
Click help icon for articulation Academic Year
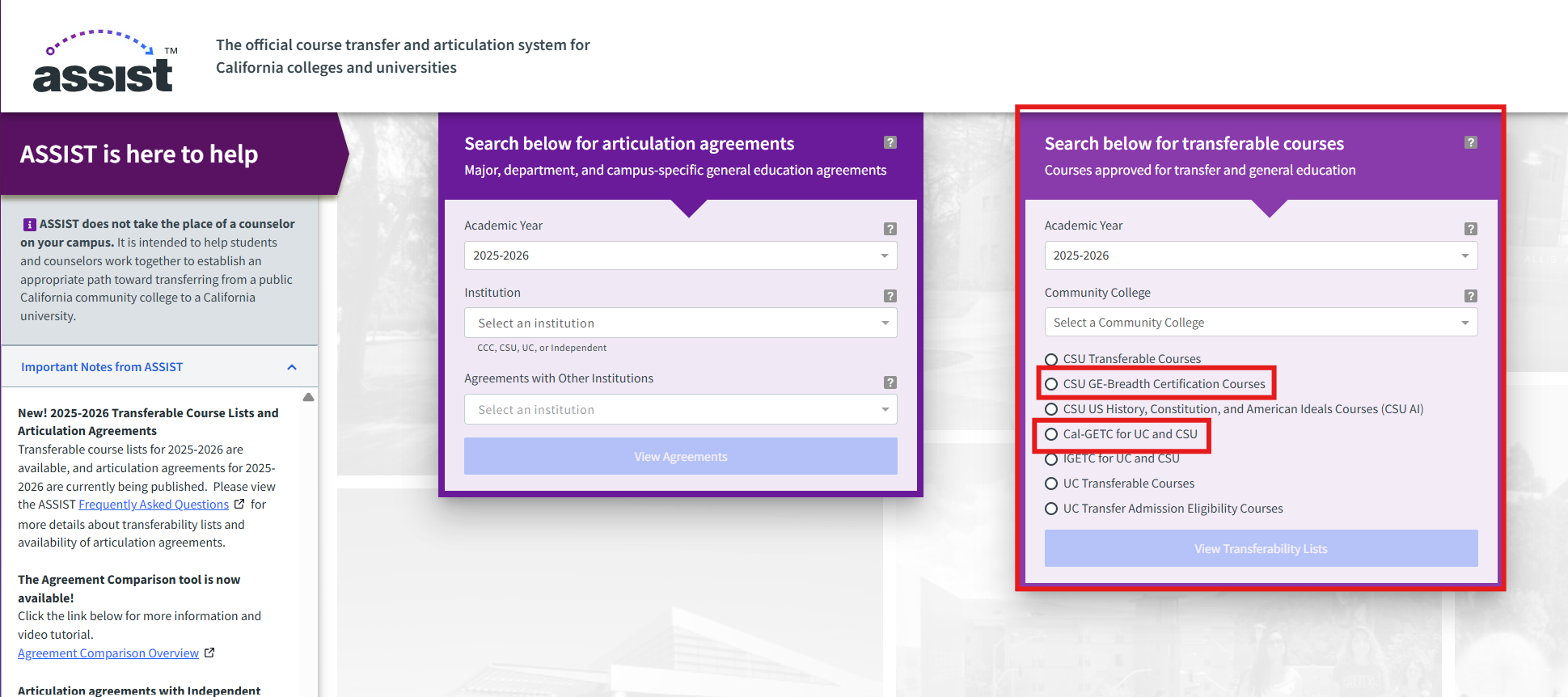[x=890, y=229]
